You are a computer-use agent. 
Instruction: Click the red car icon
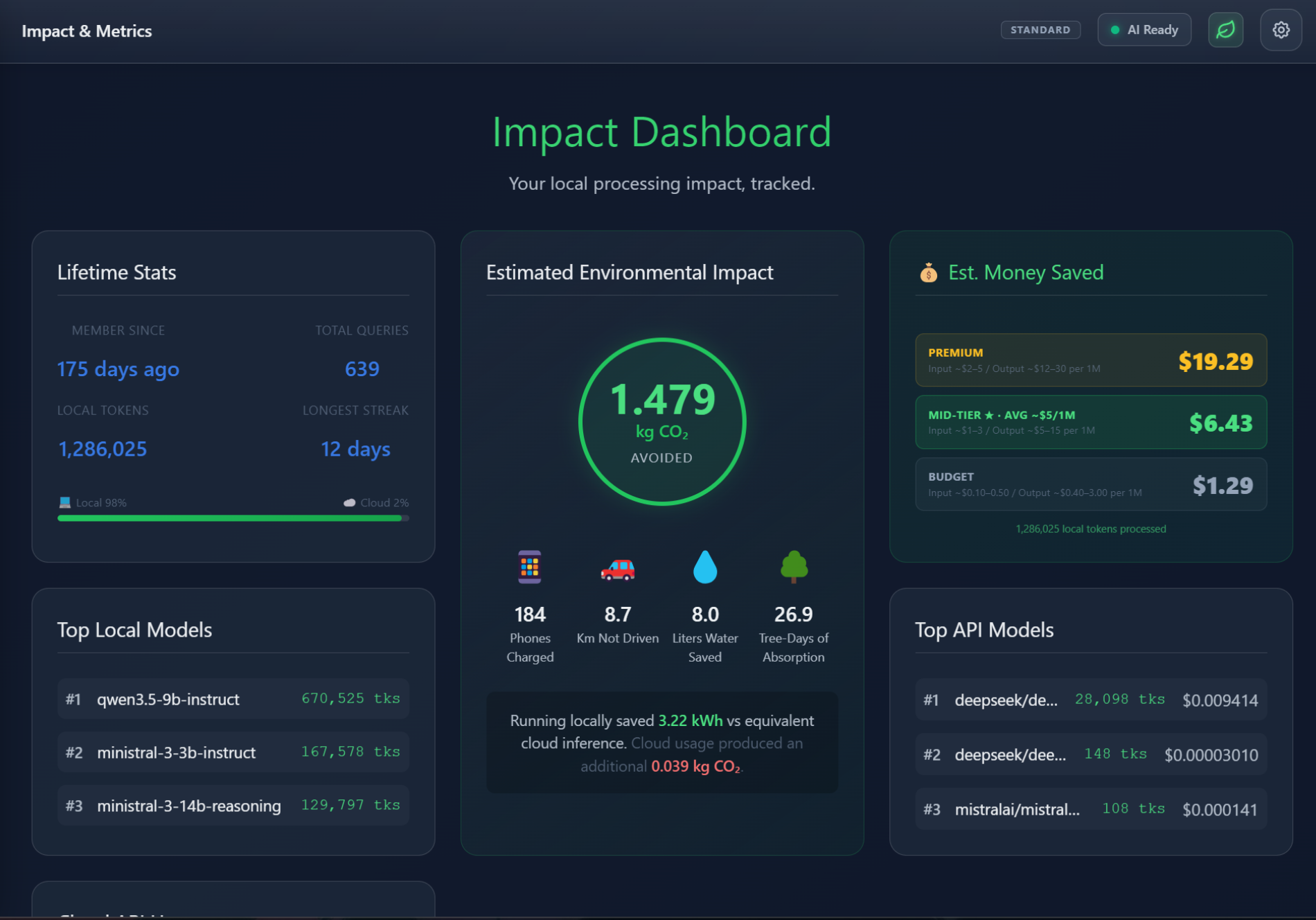(617, 568)
